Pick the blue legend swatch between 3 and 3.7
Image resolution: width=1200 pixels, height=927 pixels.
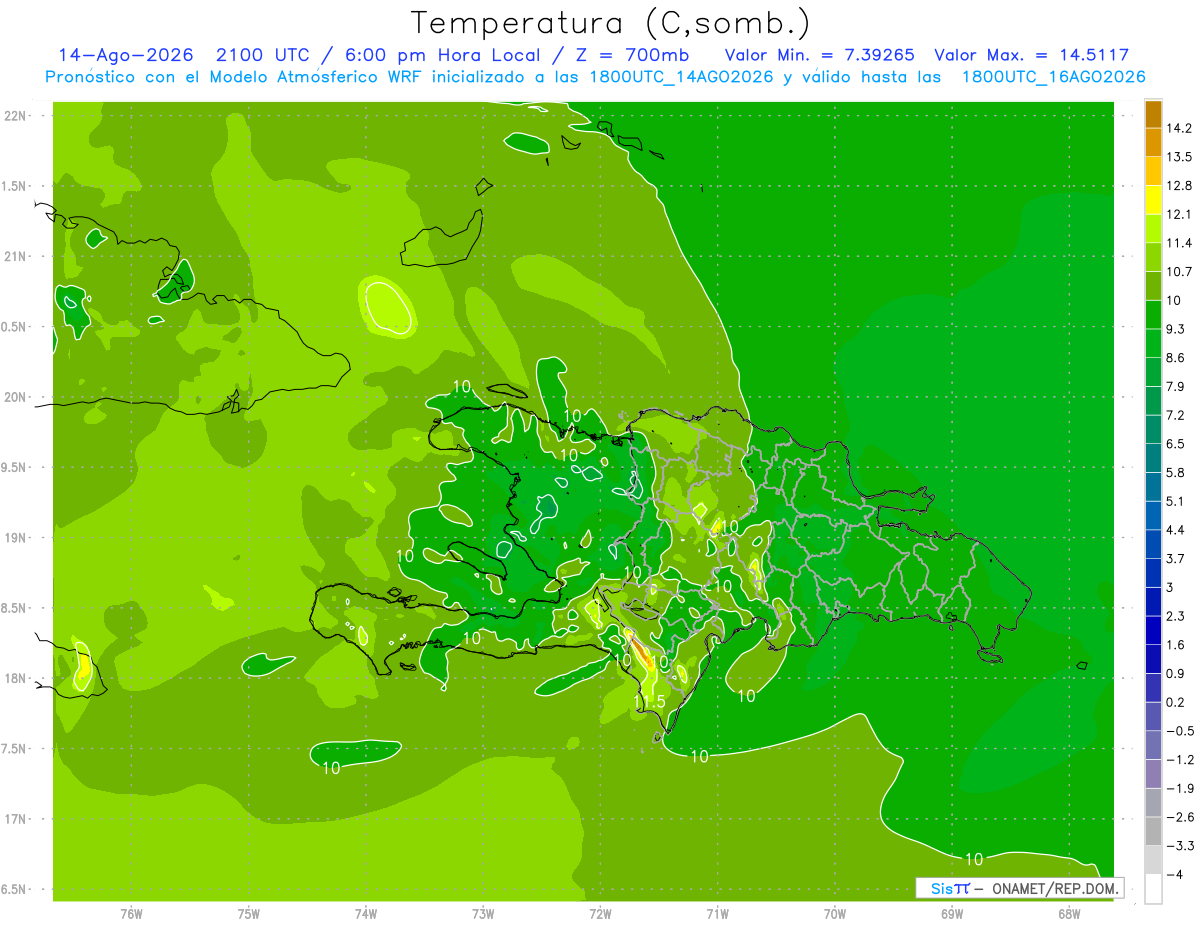coord(1153,573)
